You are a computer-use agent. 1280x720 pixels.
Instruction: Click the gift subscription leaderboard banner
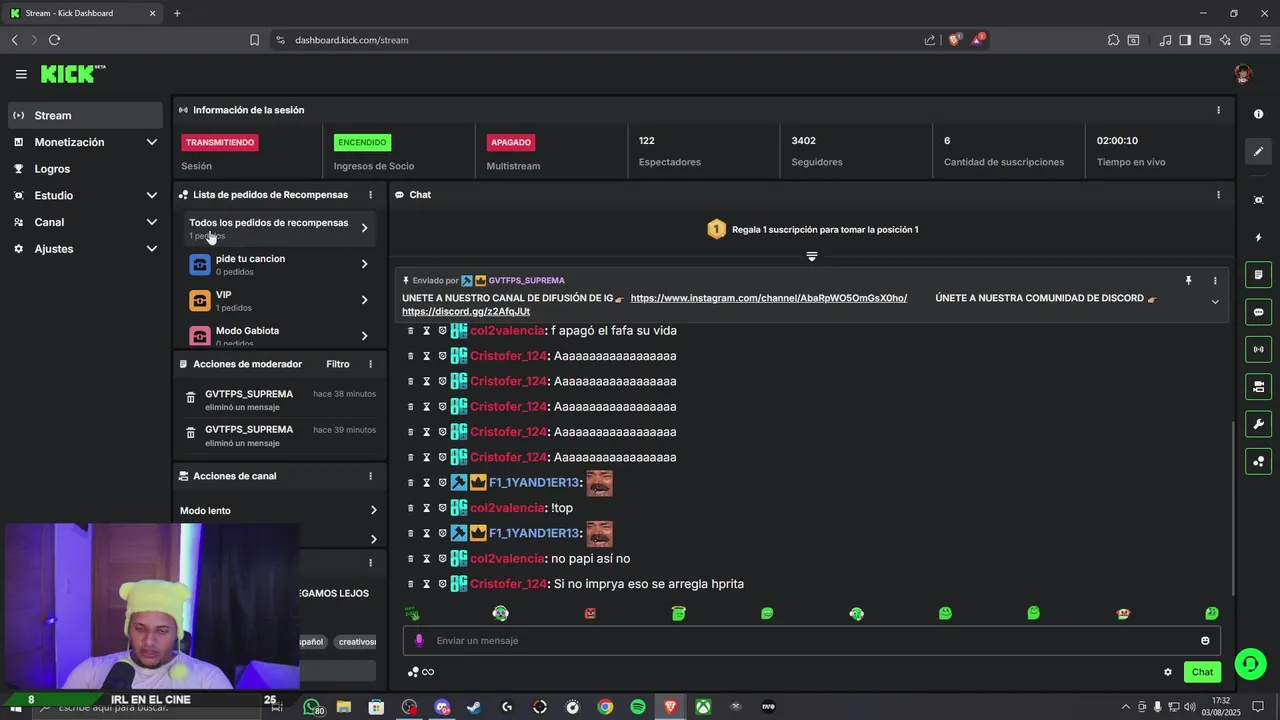click(x=812, y=229)
